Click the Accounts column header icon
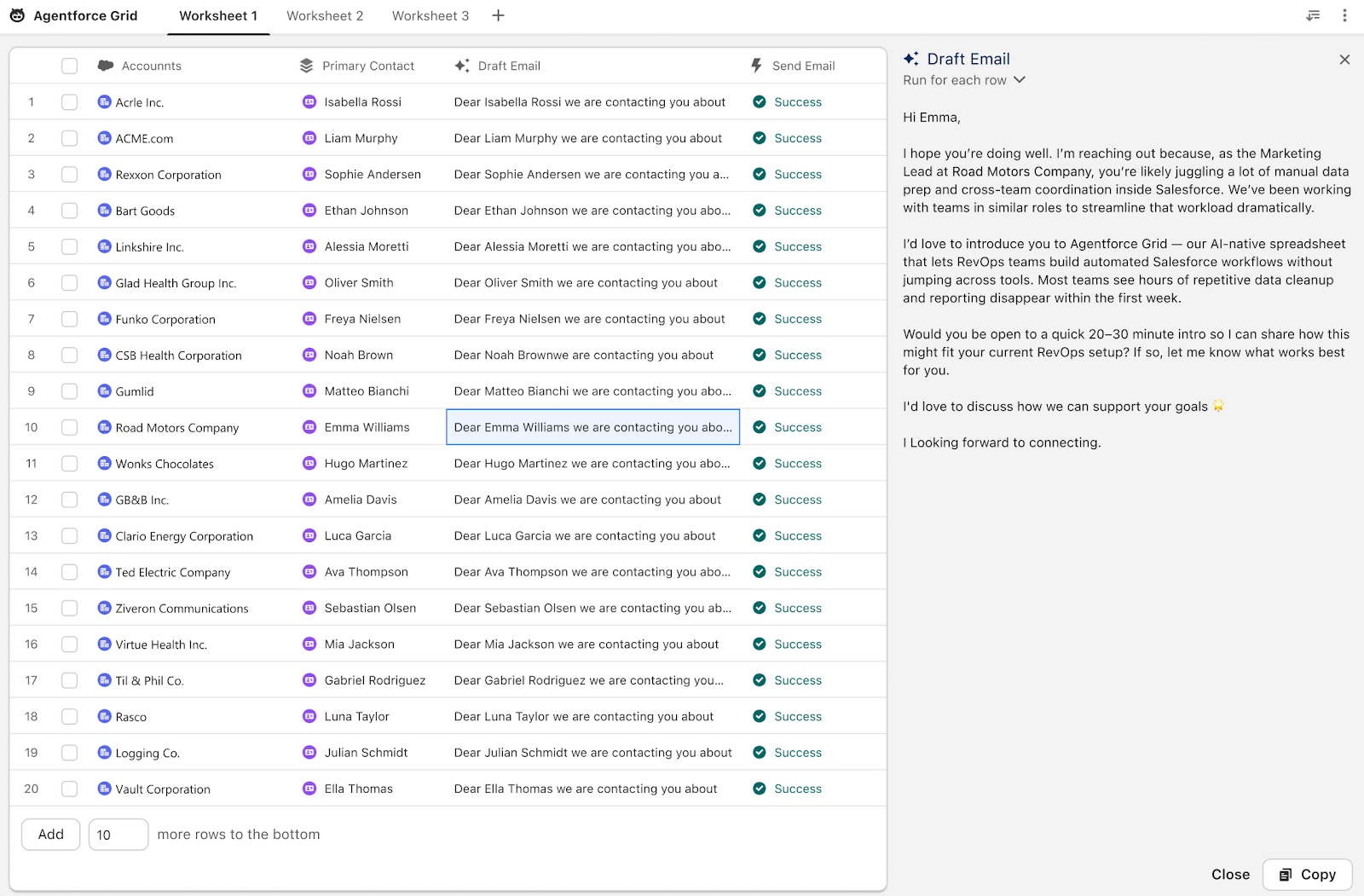 (x=106, y=66)
